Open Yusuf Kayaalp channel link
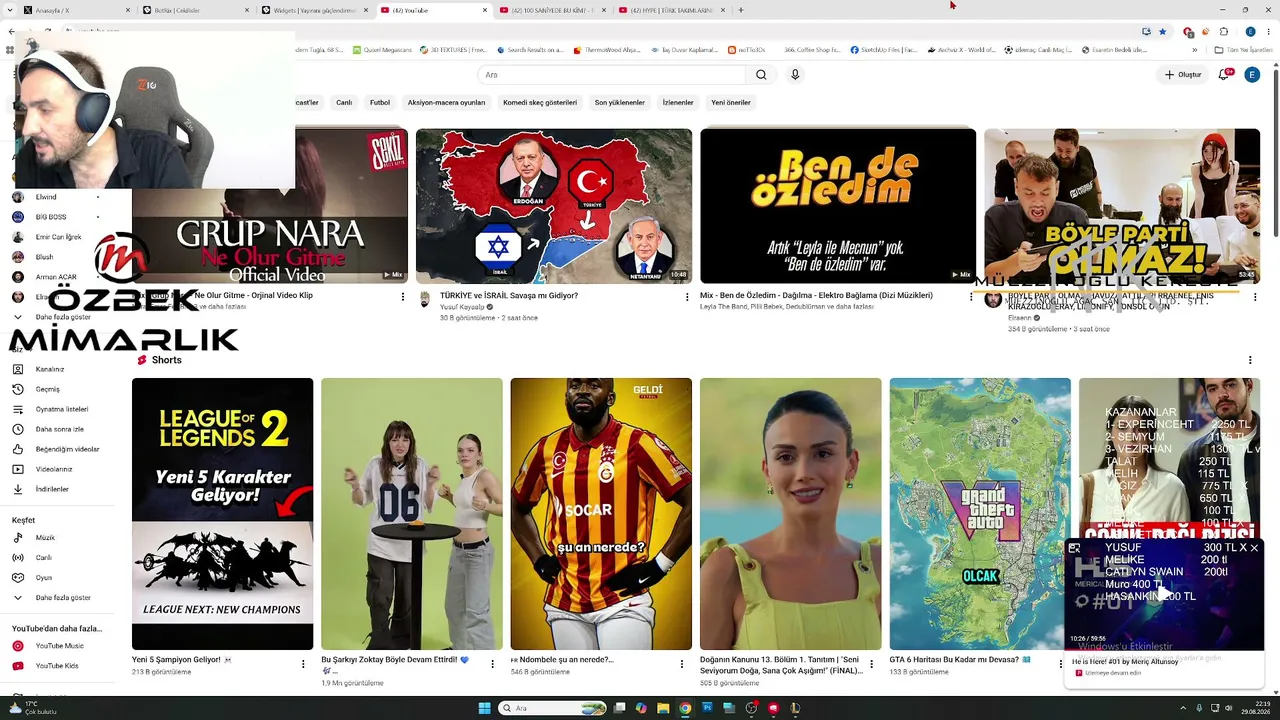This screenshot has height=720, width=1280. click(461, 307)
